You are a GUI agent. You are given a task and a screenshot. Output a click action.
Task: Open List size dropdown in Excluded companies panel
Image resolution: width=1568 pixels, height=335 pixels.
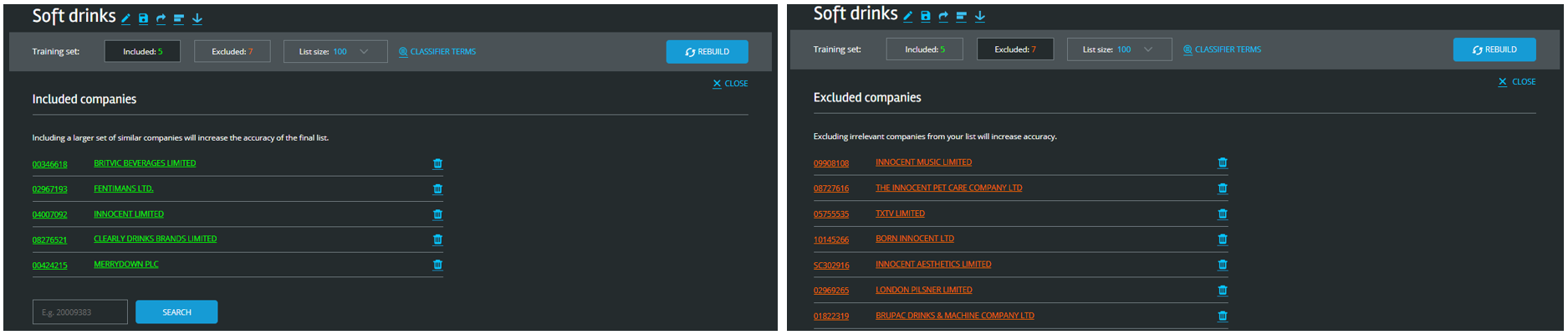[1119, 49]
